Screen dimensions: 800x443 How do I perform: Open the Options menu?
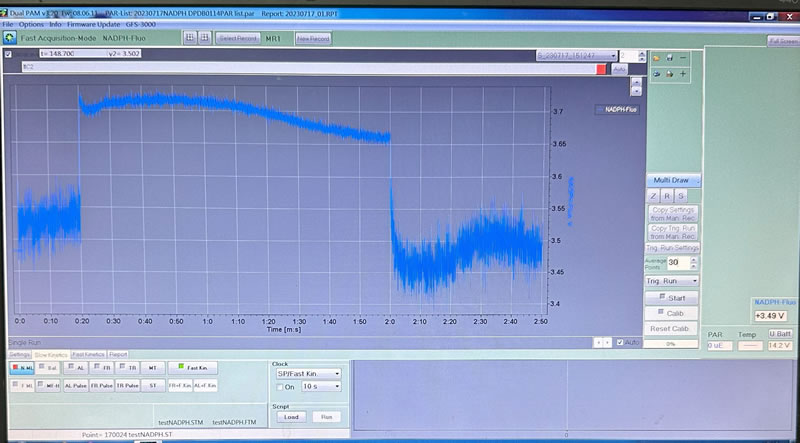point(31,23)
